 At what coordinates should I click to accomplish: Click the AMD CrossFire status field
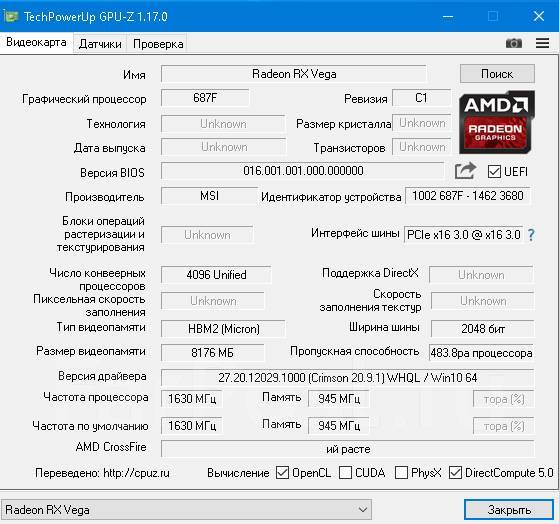pyautogui.click(x=348, y=449)
